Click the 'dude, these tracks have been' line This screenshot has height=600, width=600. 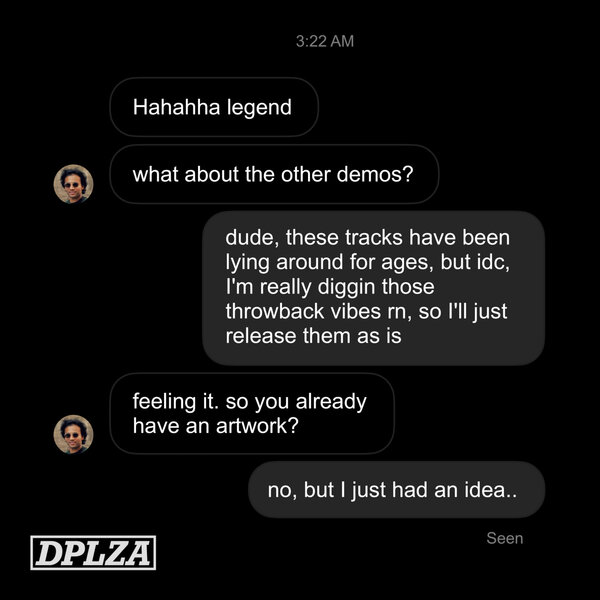coord(368,238)
